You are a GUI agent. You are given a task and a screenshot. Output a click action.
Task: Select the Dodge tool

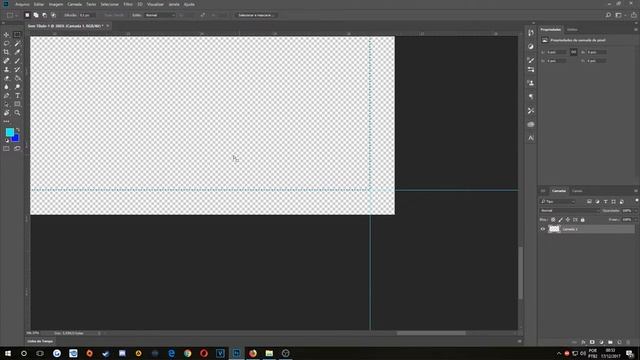(x=17, y=87)
